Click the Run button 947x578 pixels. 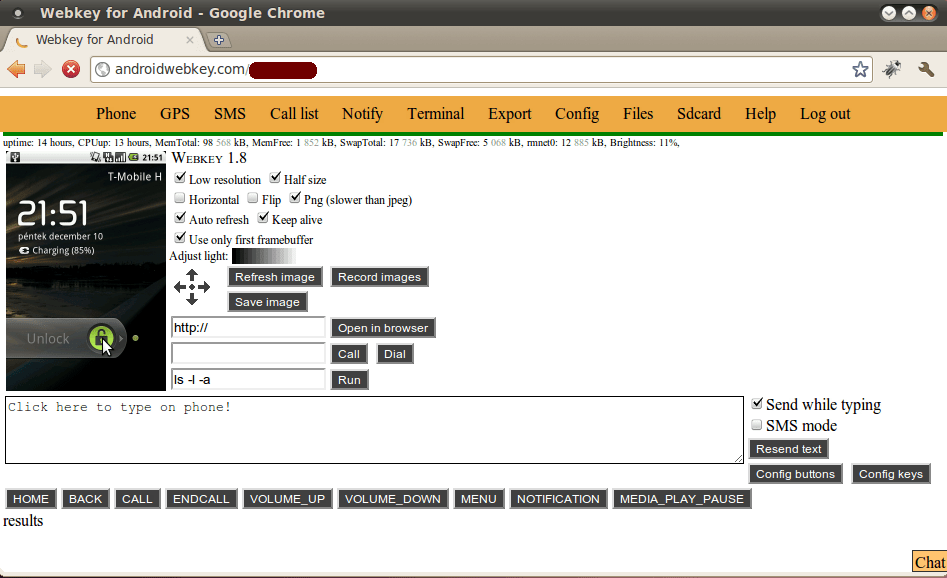[x=349, y=380]
